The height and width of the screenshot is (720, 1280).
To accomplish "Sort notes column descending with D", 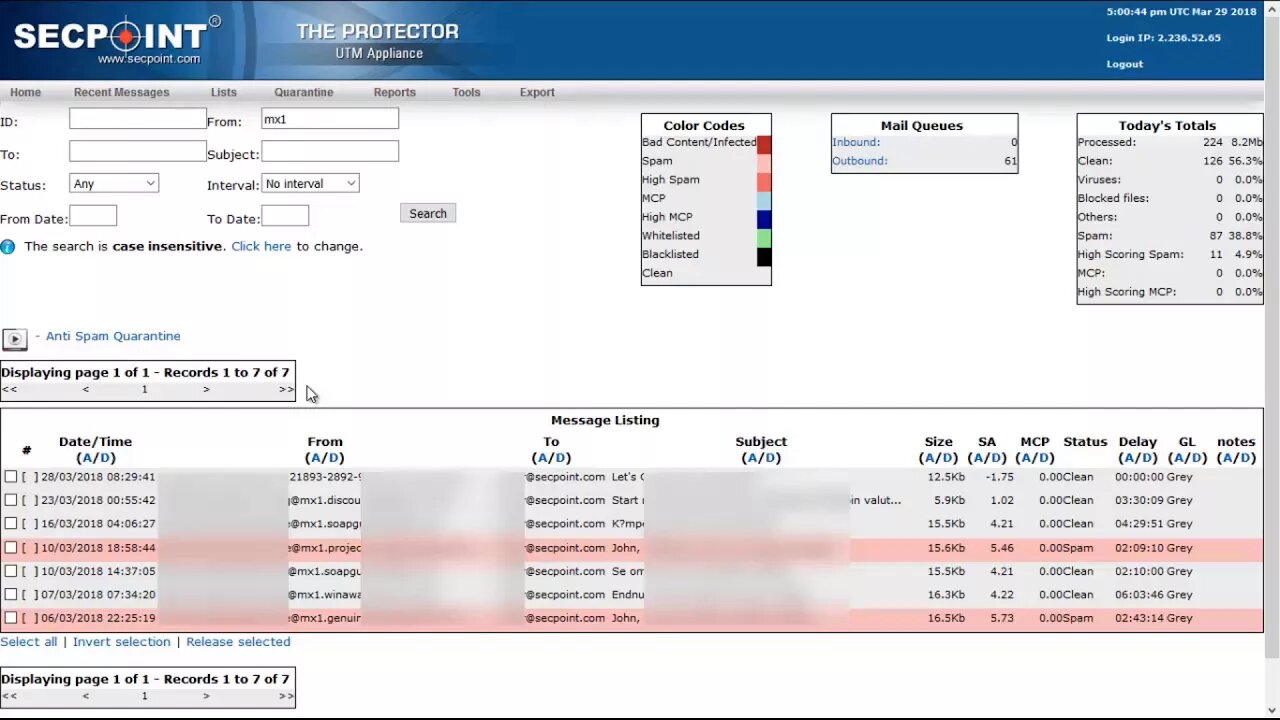I will [1244, 458].
